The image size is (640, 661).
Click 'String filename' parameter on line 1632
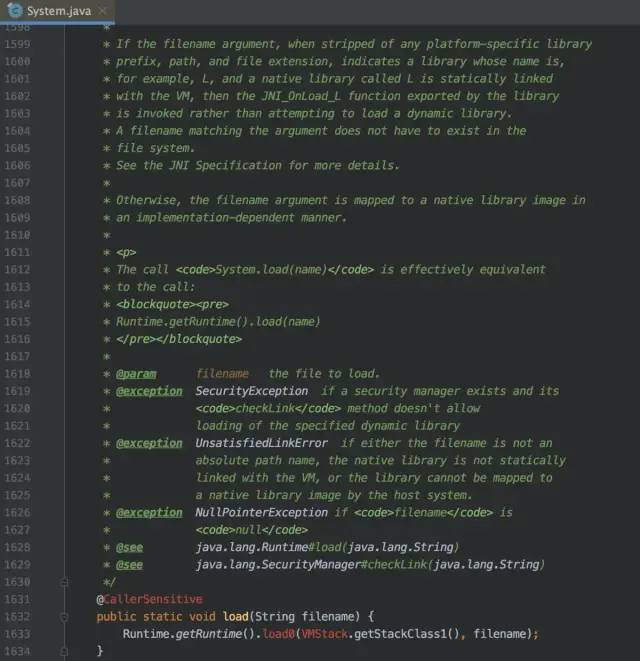[306, 616]
